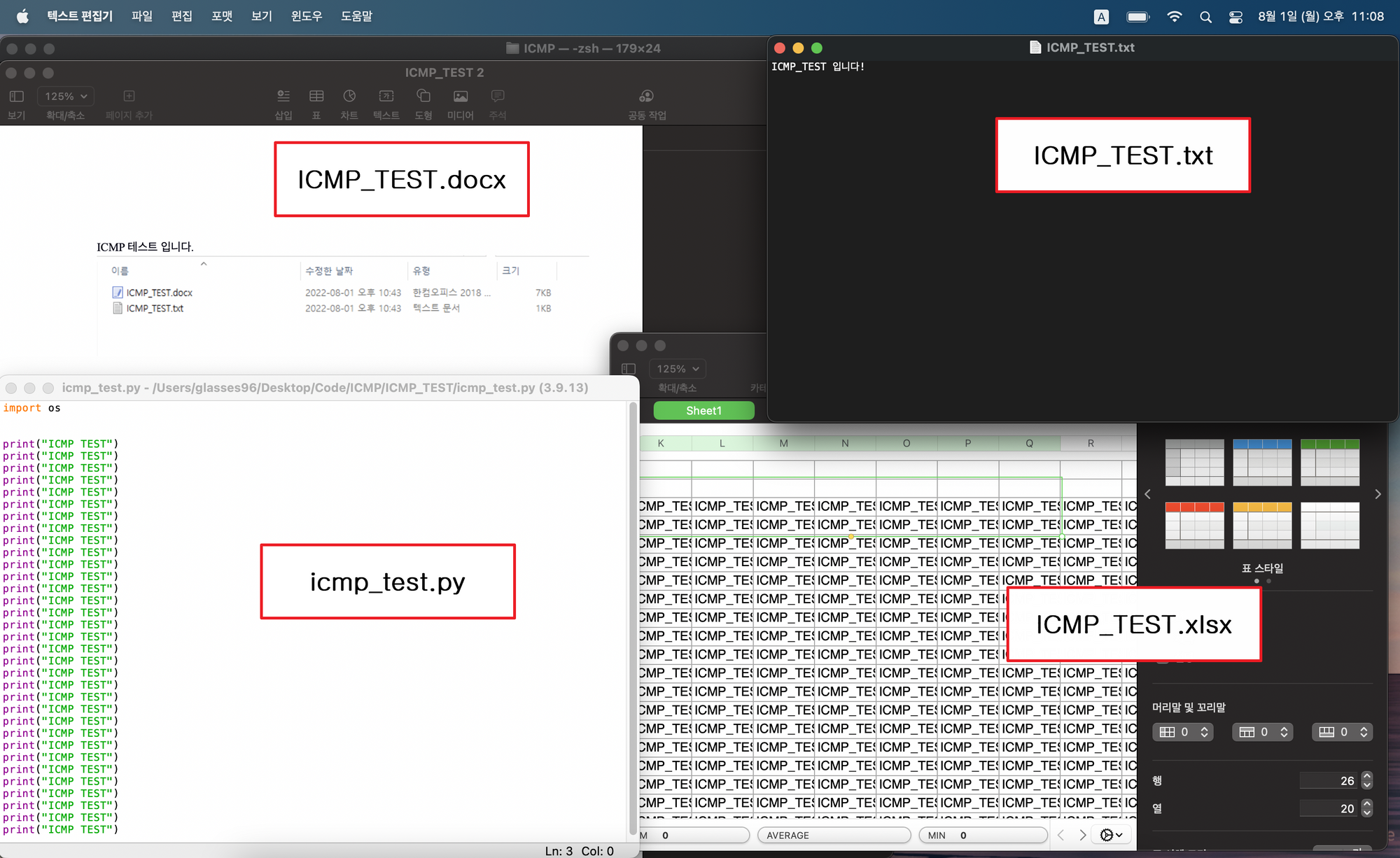Open Control Center

(1235, 17)
